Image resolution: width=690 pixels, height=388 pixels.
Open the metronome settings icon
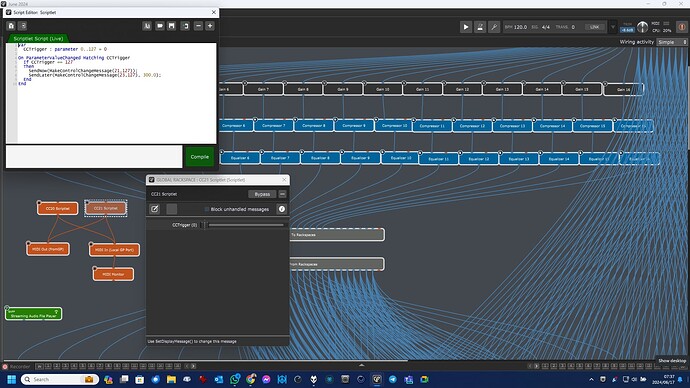[480, 27]
